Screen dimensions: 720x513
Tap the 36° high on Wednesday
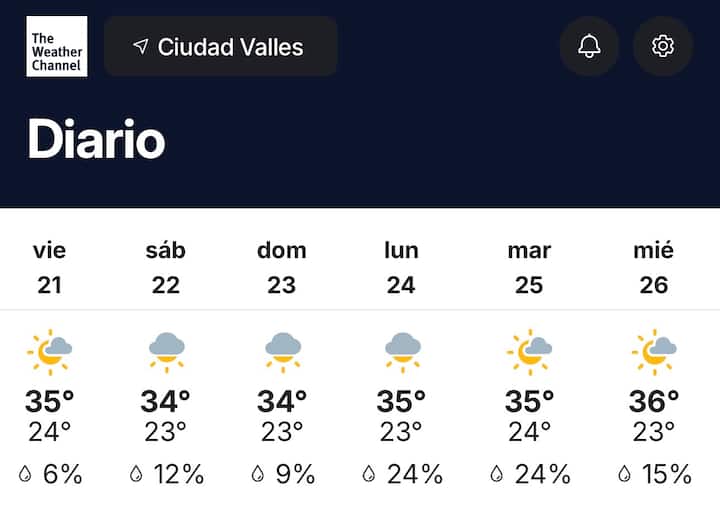[x=654, y=401]
